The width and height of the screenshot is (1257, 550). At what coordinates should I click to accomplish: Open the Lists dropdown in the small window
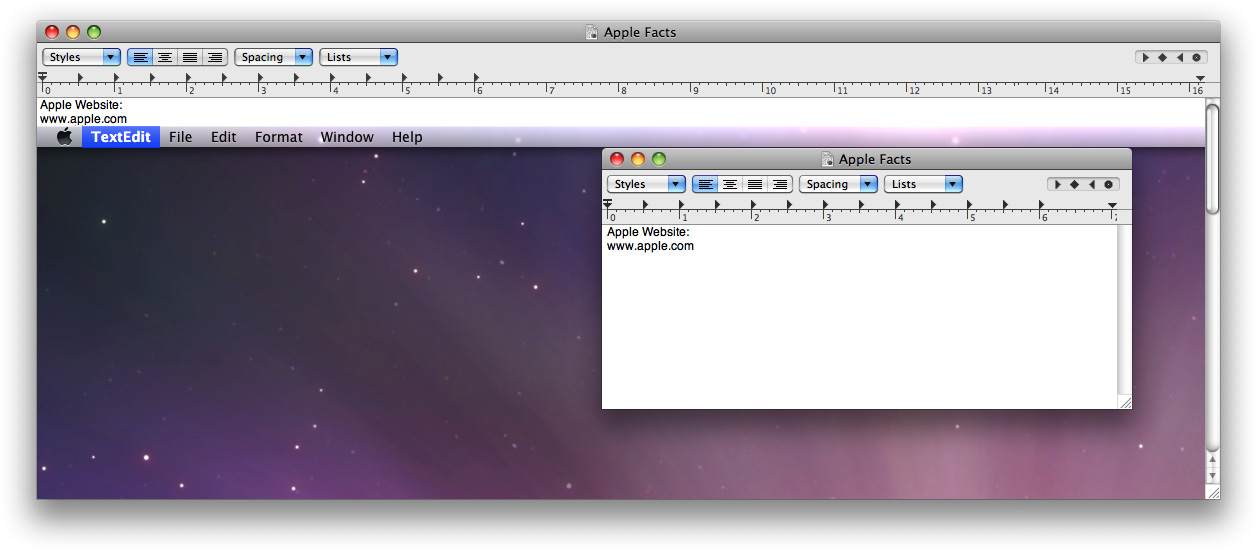click(923, 185)
